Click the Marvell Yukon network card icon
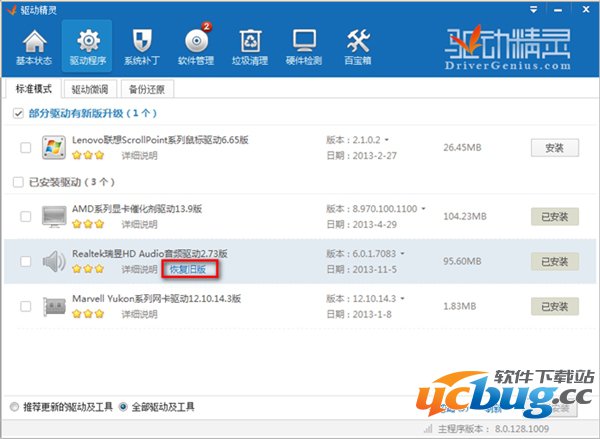The width and height of the screenshot is (600, 439). 54,307
